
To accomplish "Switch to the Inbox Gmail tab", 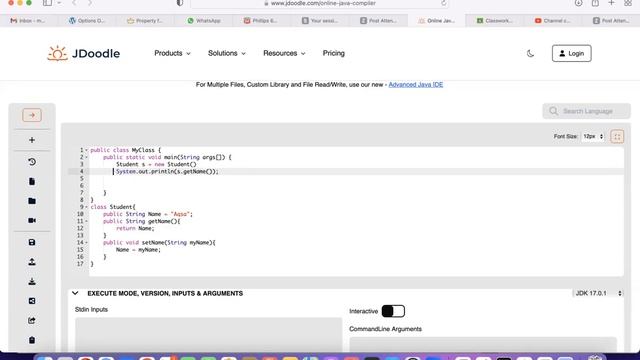I will [29, 20].
